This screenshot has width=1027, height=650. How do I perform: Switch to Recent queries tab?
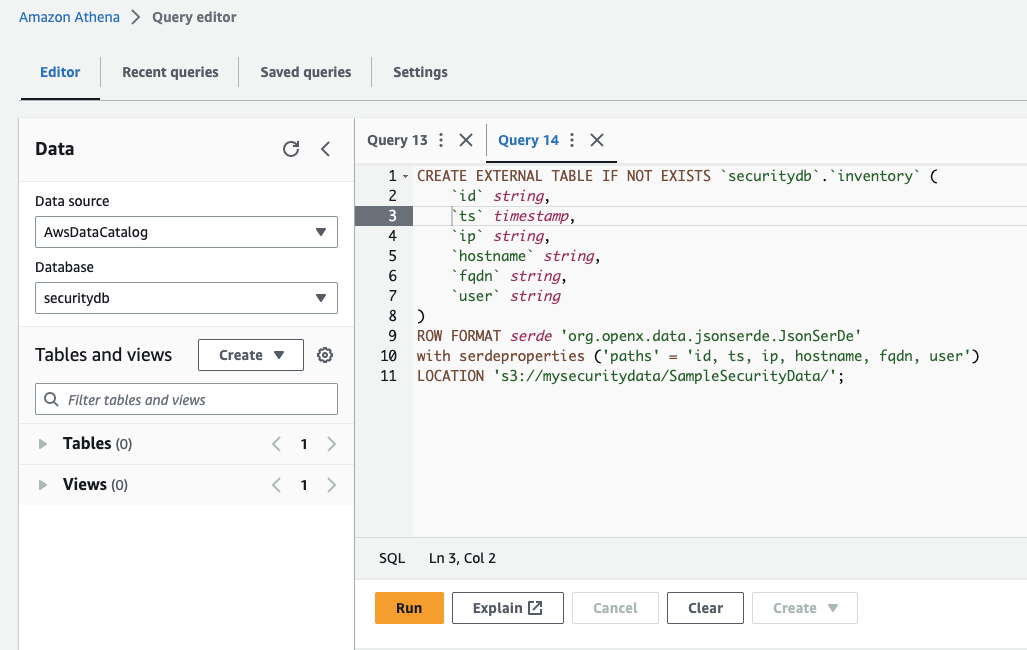pos(170,72)
